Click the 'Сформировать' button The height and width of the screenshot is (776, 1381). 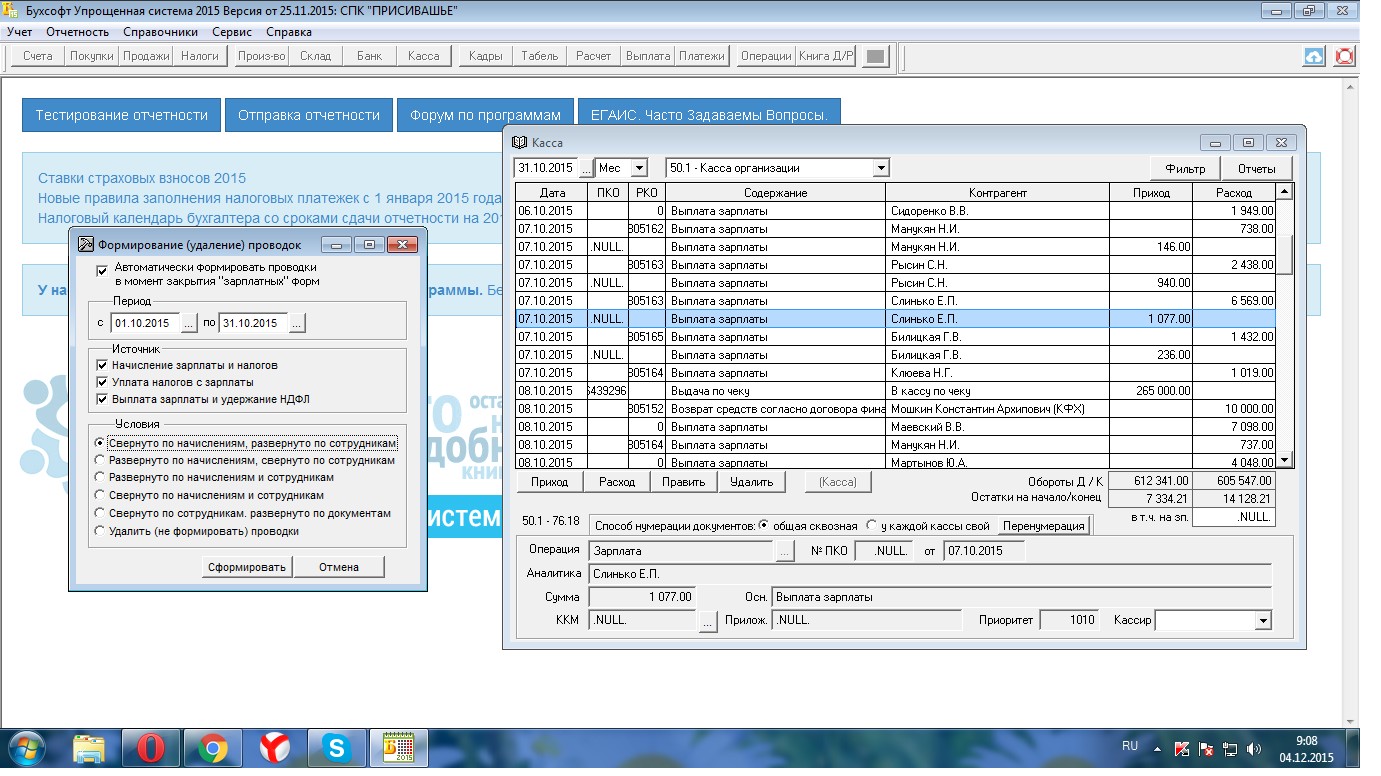coord(247,567)
